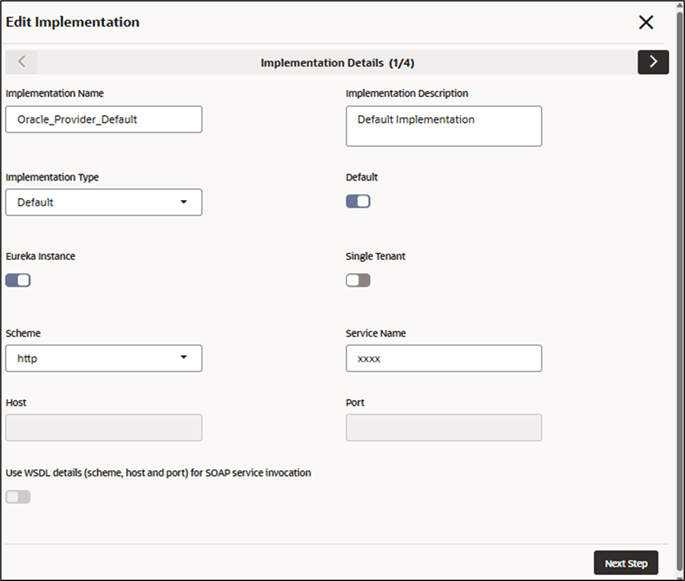The width and height of the screenshot is (685, 581).
Task: Click the Implementation Type dropdown arrow
Action: point(184,202)
